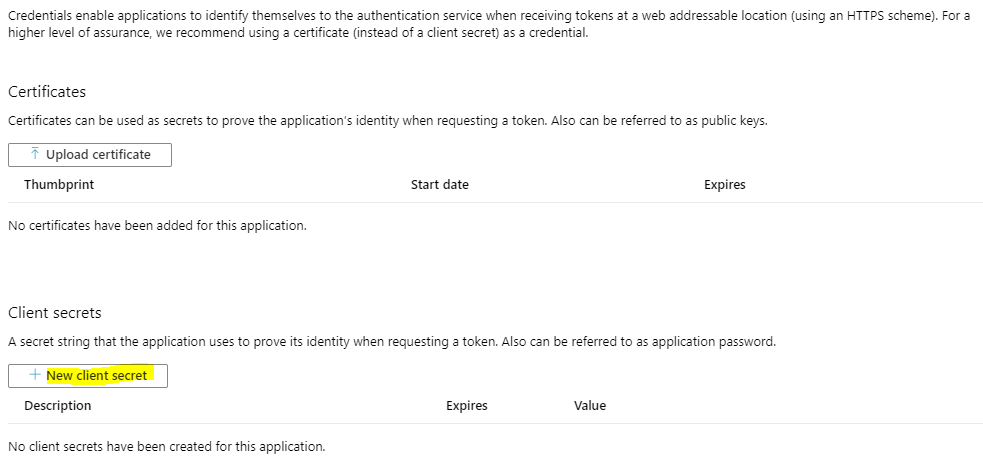983x465 pixels.
Task: Click the sentence starting 'Certificates can be used as secrets'
Action: [x=387, y=121]
